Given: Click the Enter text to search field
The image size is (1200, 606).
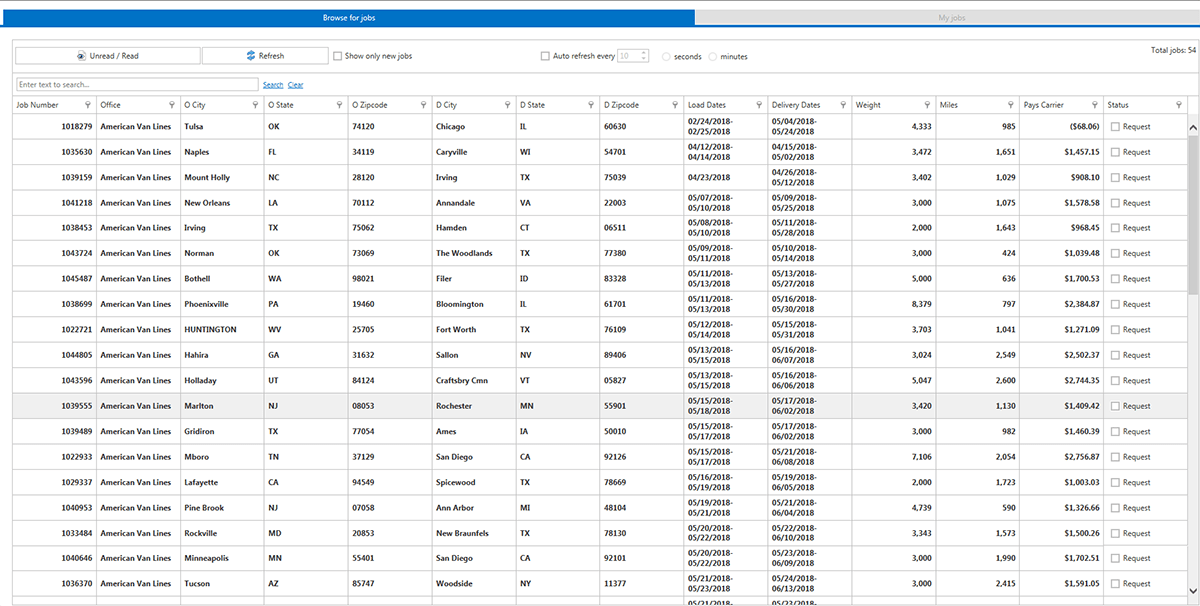Looking at the screenshot, I should tap(137, 85).
